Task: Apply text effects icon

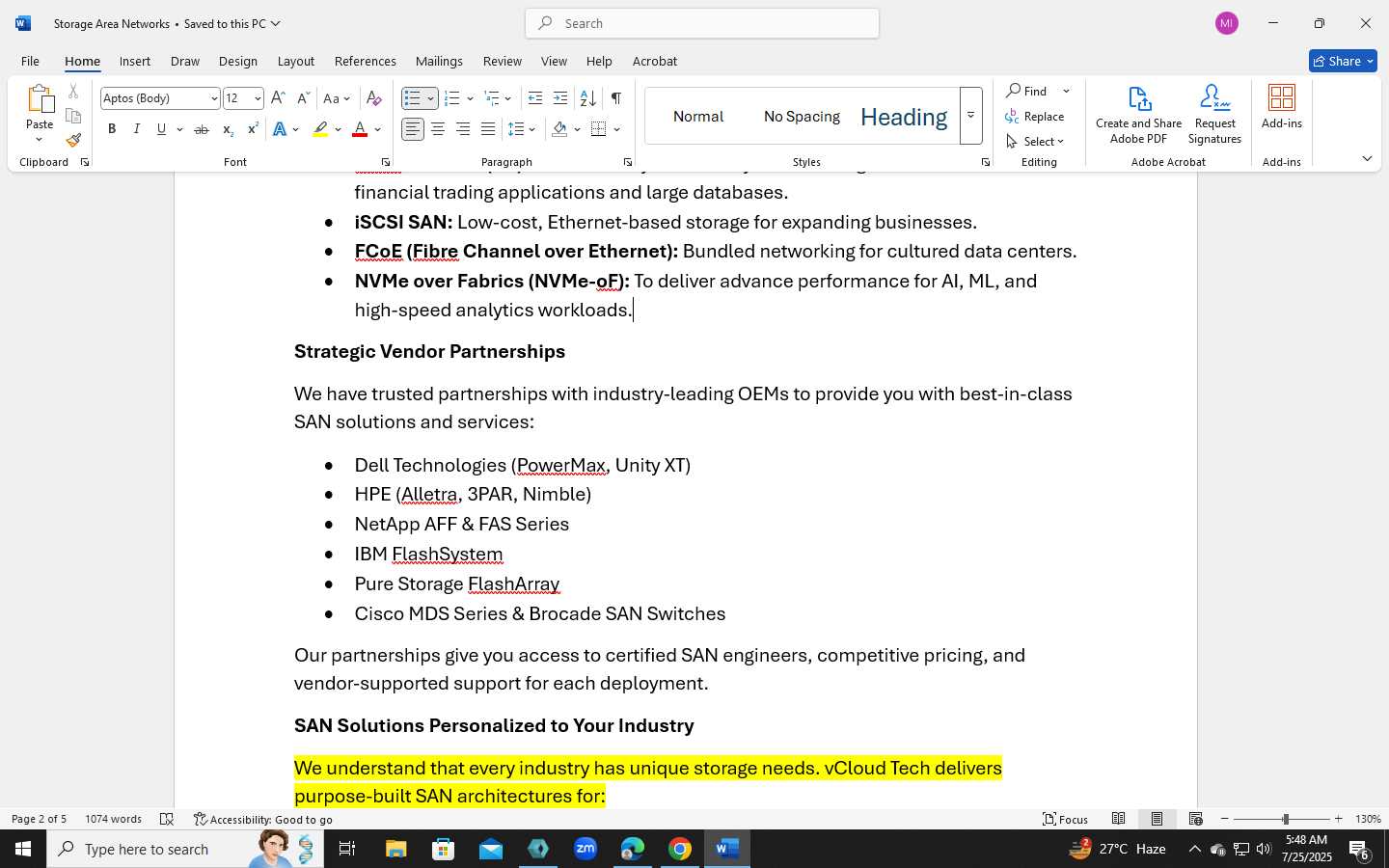Action: pyautogui.click(x=280, y=129)
